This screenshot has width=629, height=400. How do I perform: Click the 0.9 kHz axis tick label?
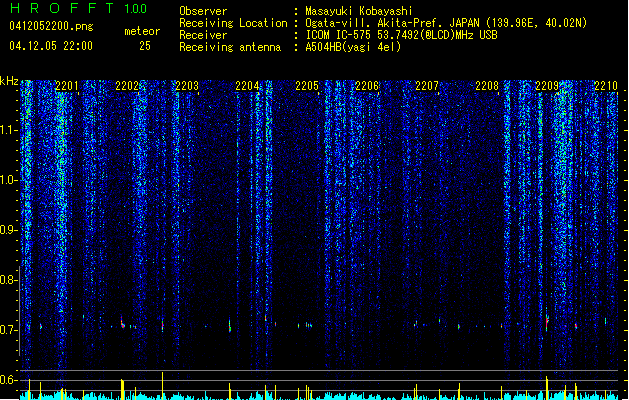[x=8, y=230]
